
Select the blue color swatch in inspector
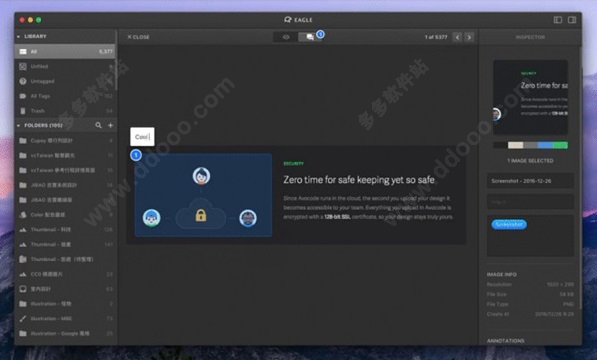tap(545, 145)
